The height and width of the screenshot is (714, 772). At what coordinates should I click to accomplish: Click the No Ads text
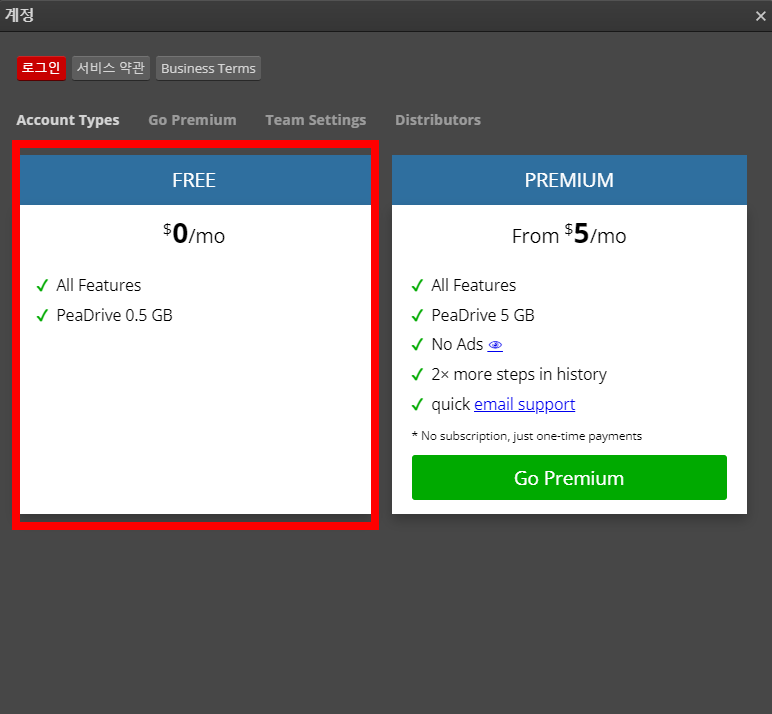click(457, 345)
